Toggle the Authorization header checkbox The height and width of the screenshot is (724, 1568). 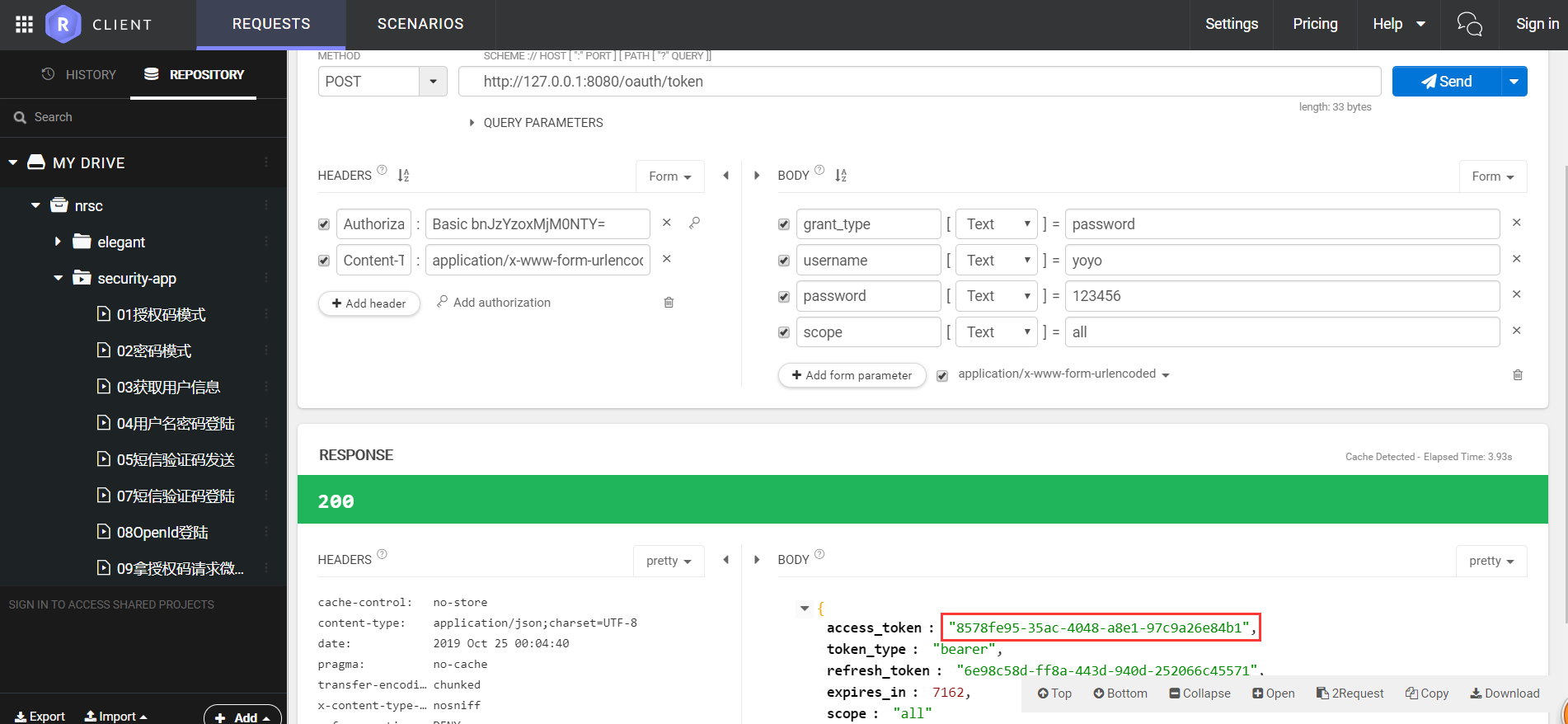pos(324,224)
